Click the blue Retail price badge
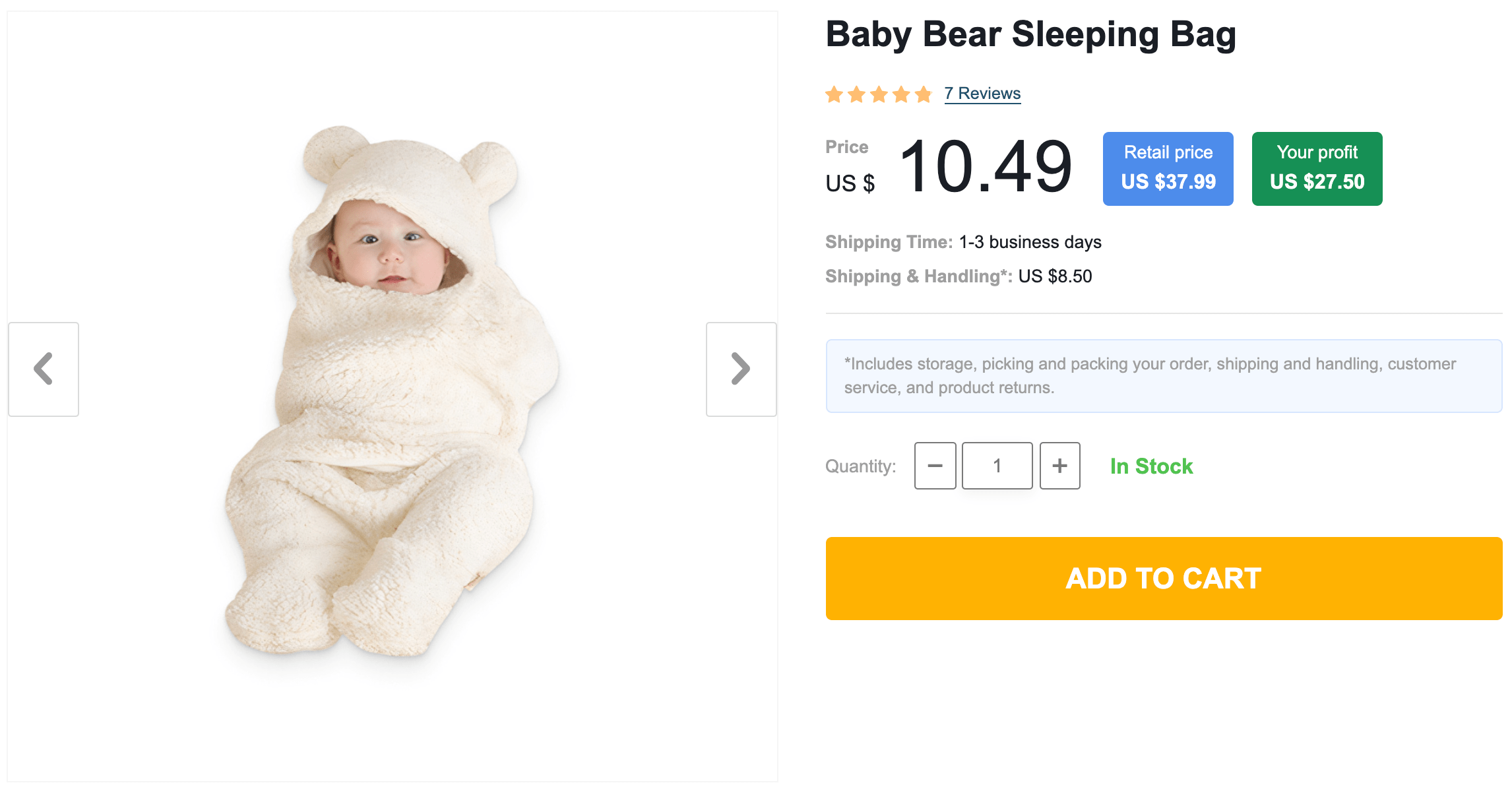 (x=1168, y=169)
